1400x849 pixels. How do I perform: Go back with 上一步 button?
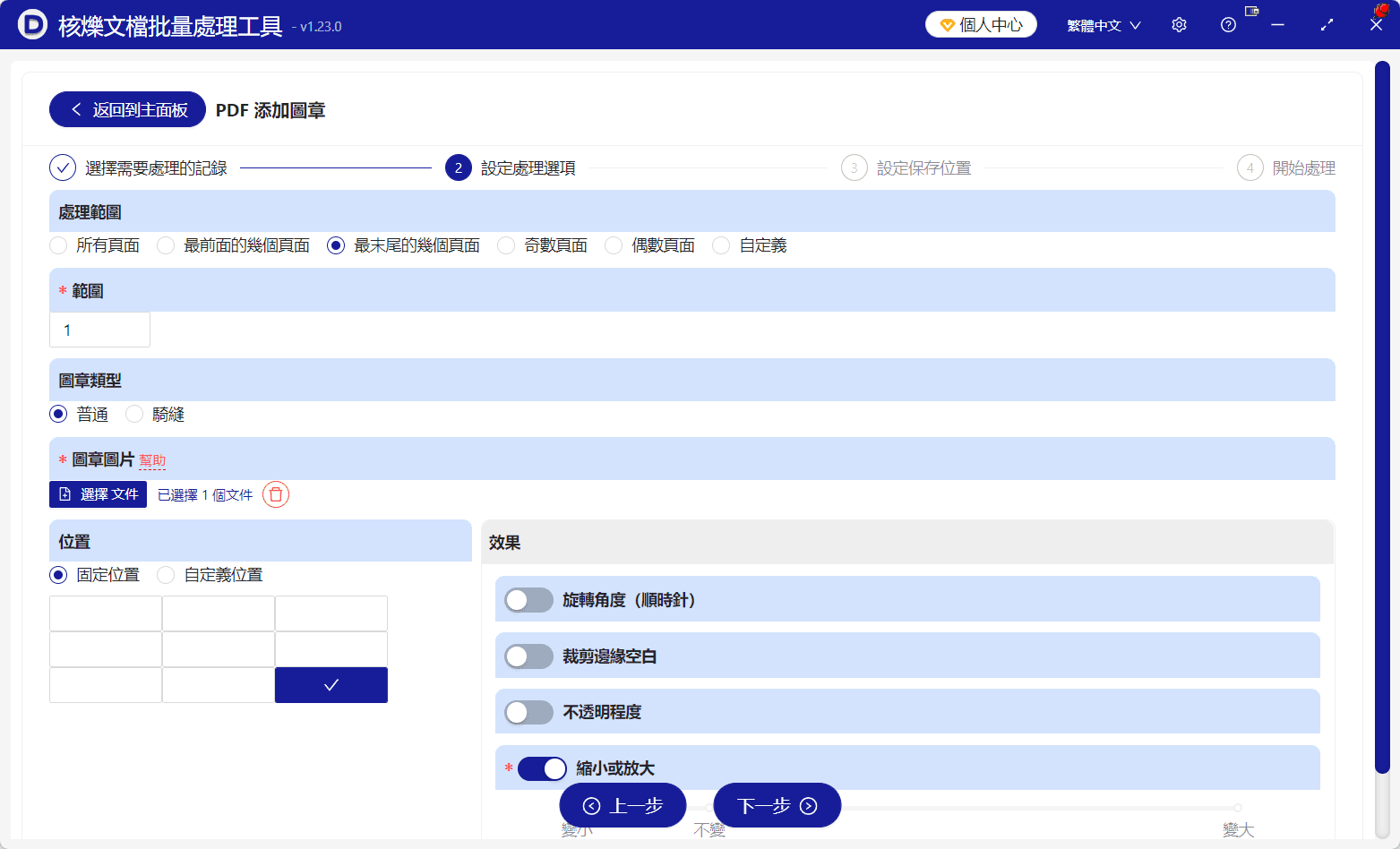623,805
